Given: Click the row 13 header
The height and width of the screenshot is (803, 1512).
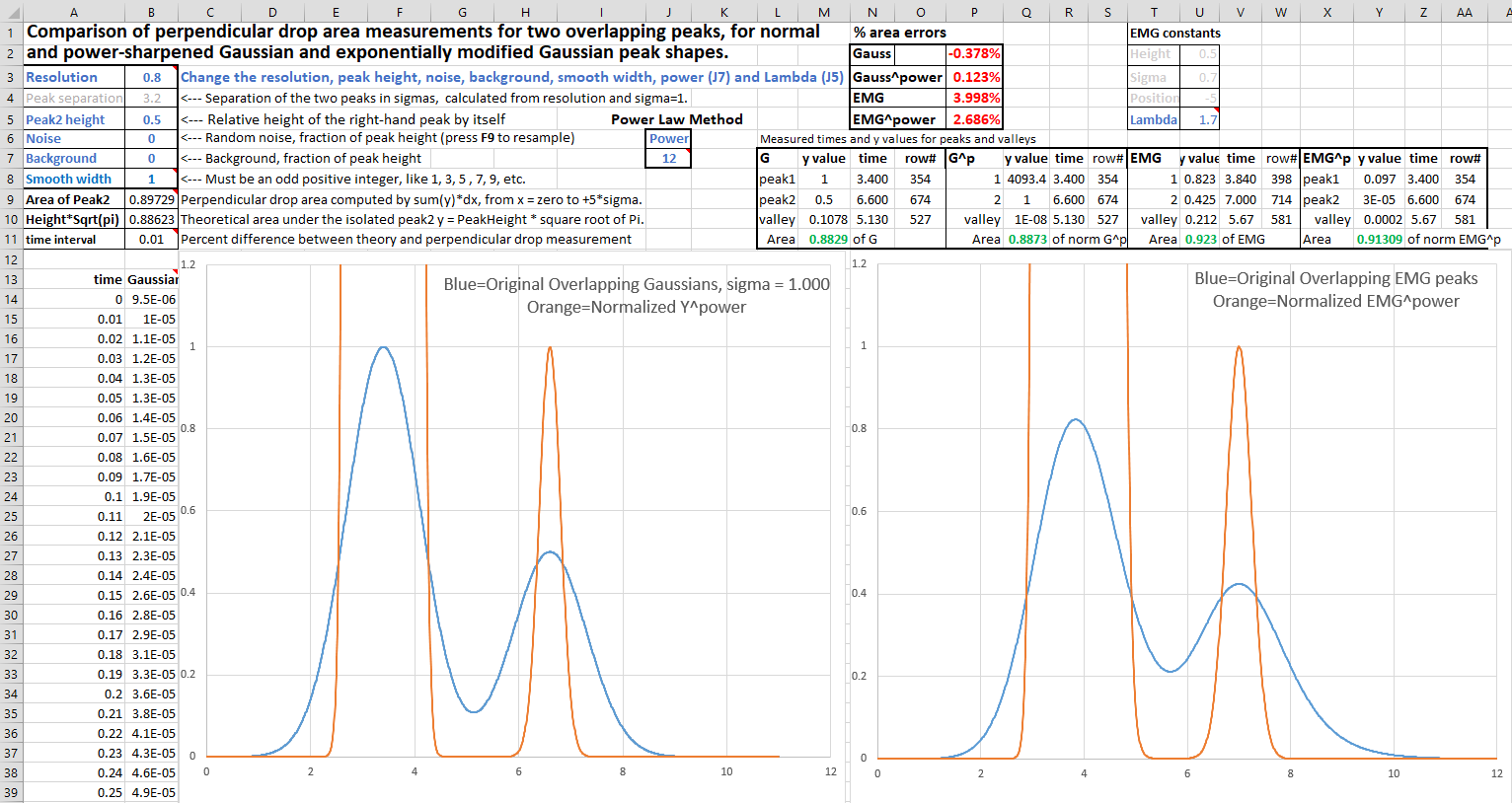Looking at the screenshot, I should click(11, 280).
